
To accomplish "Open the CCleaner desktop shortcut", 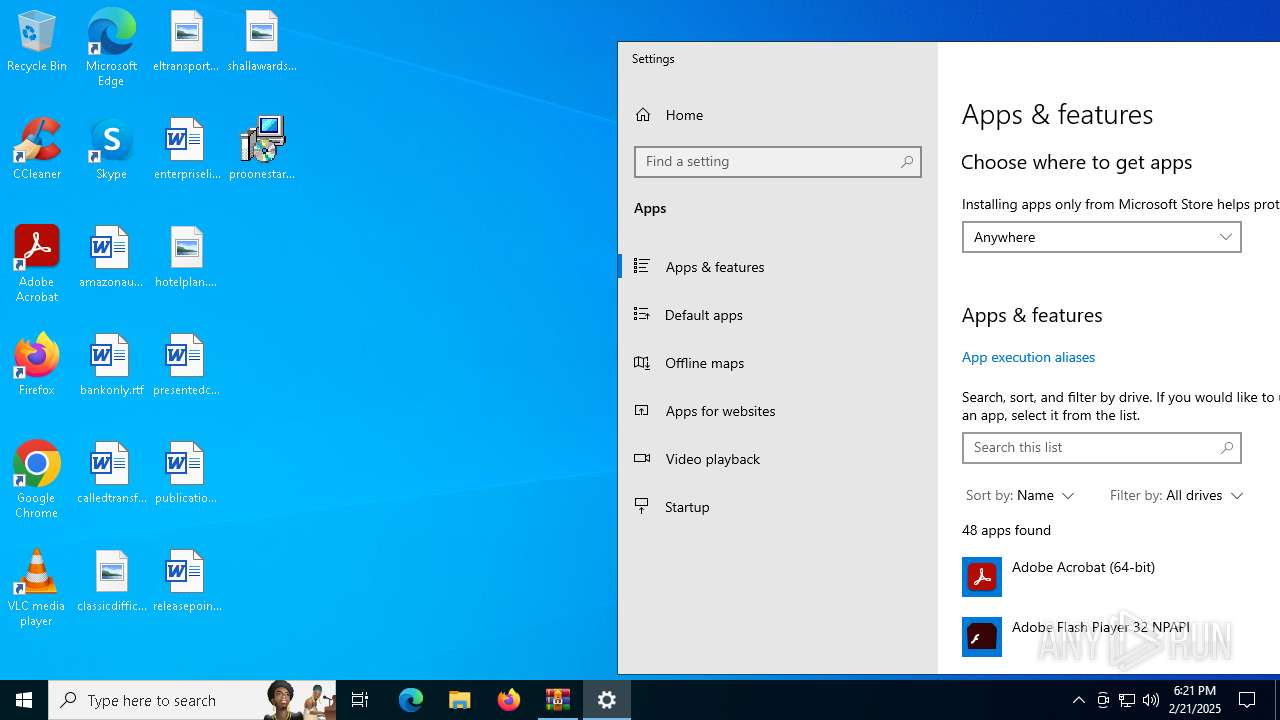I will pyautogui.click(x=37, y=150).
